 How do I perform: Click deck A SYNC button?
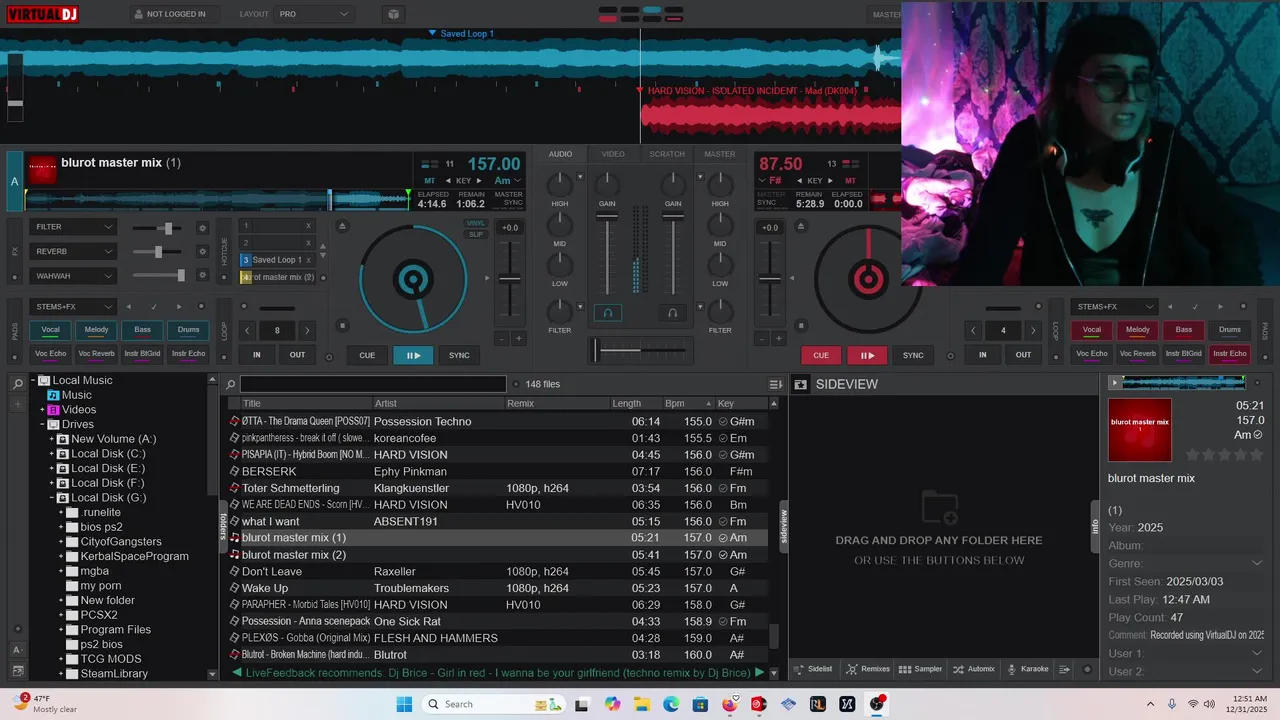(x=459, y=355)
